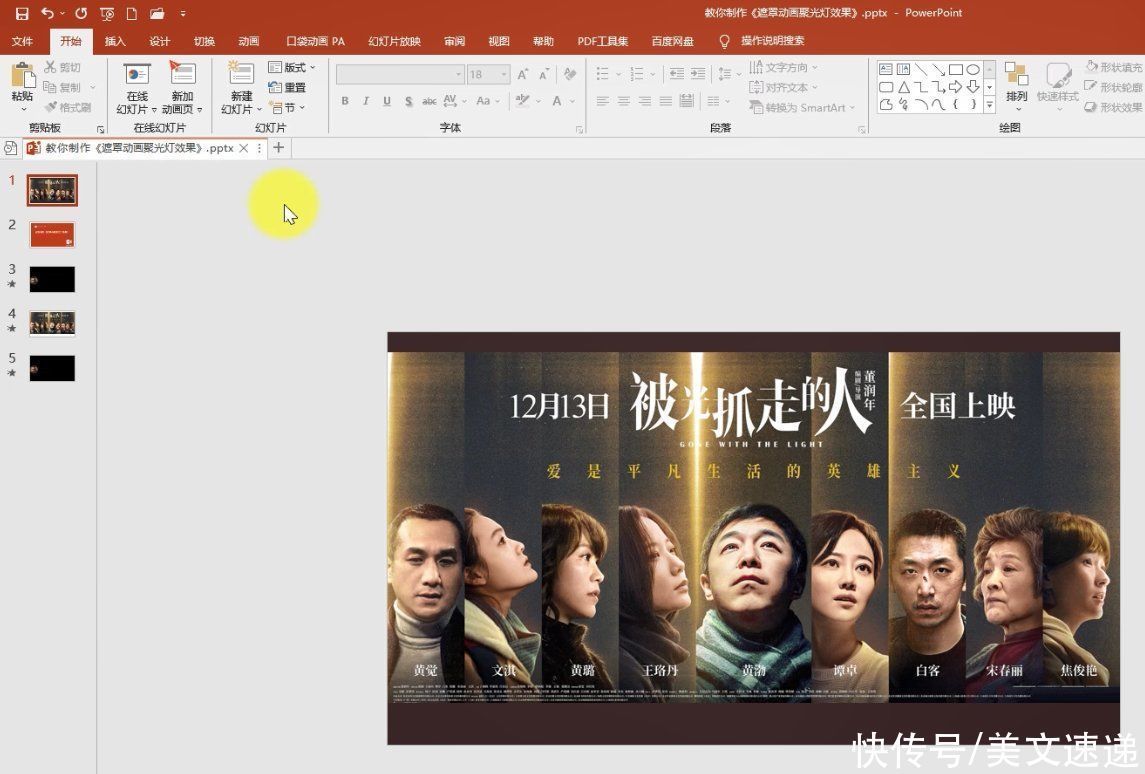1145x774 pixels.
Task: Select the Oval shape tool
Action: (x=973, y=70)
